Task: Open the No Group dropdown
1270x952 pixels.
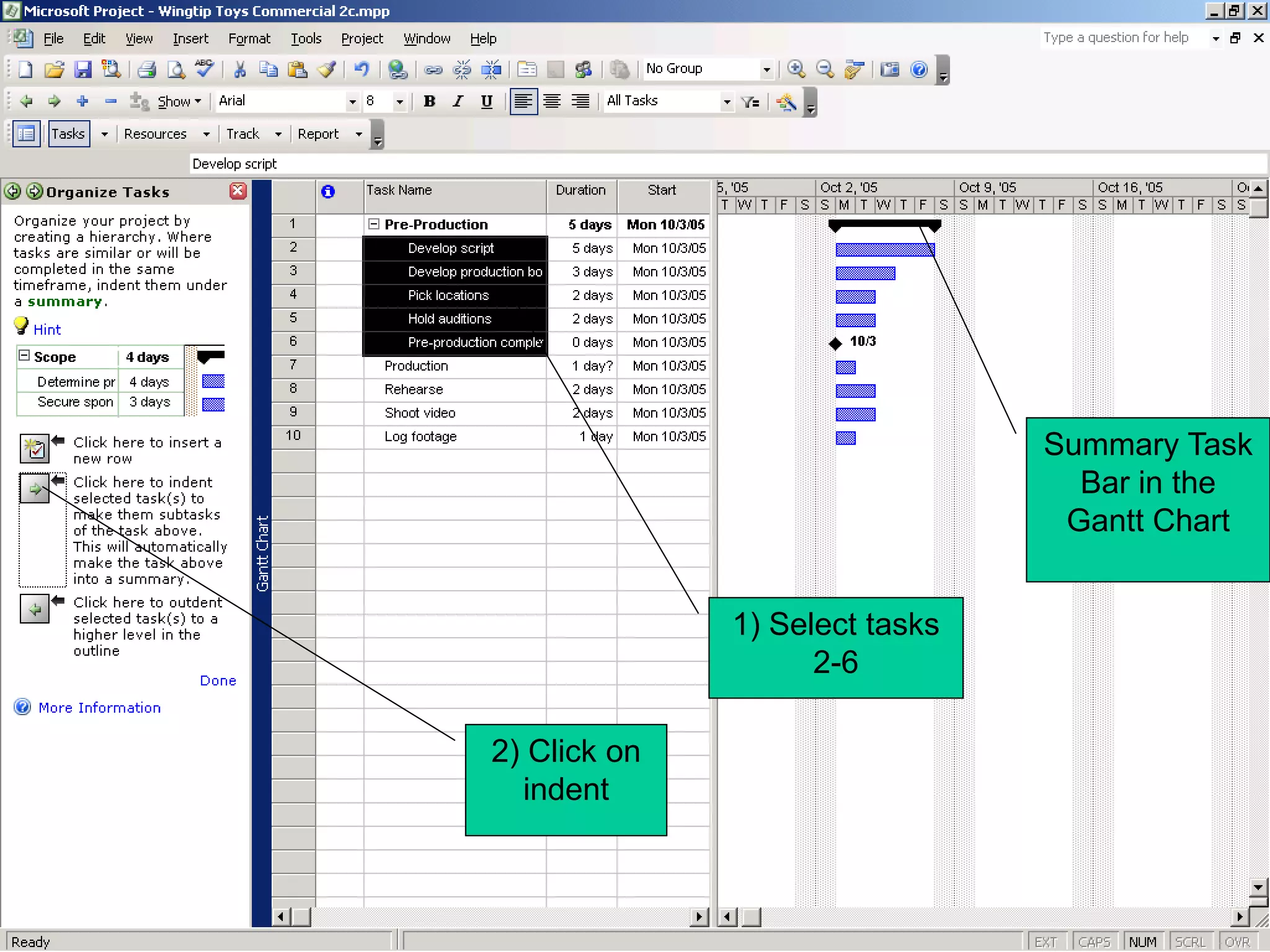Action: [766, 69]
